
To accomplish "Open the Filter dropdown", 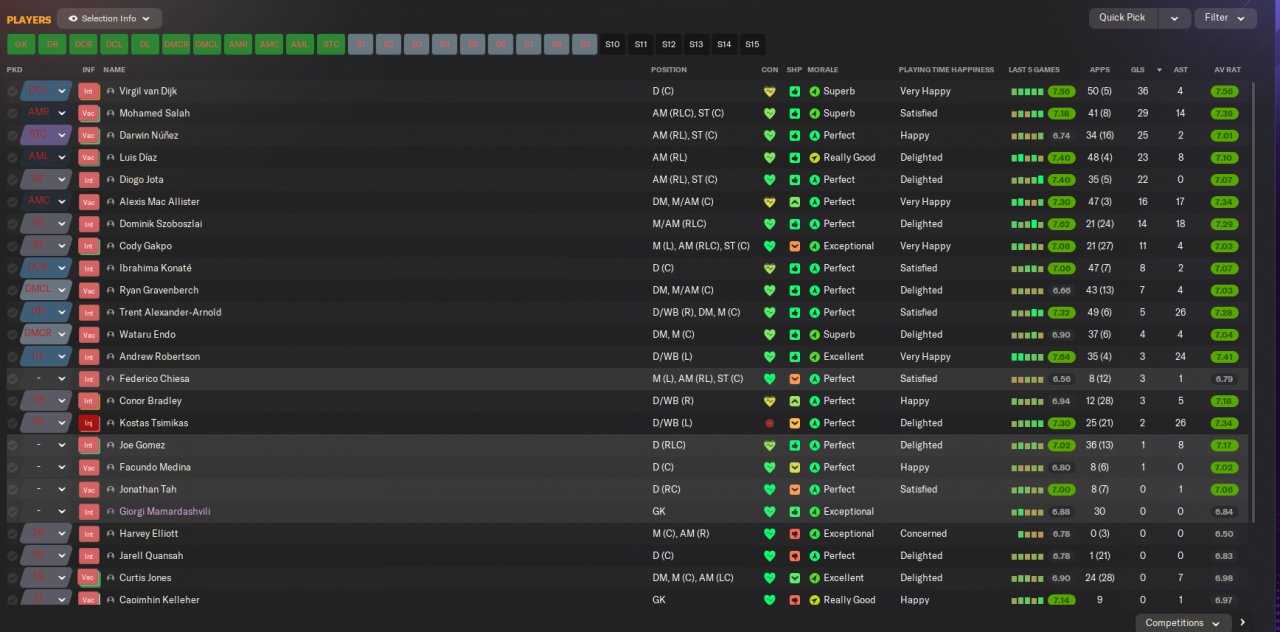I will tap(1225, 18).
